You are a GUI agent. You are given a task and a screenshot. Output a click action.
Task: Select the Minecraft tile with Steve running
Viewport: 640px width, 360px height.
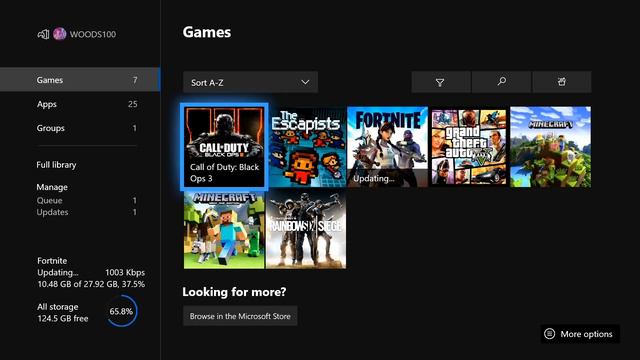click(x=224, y=229)
